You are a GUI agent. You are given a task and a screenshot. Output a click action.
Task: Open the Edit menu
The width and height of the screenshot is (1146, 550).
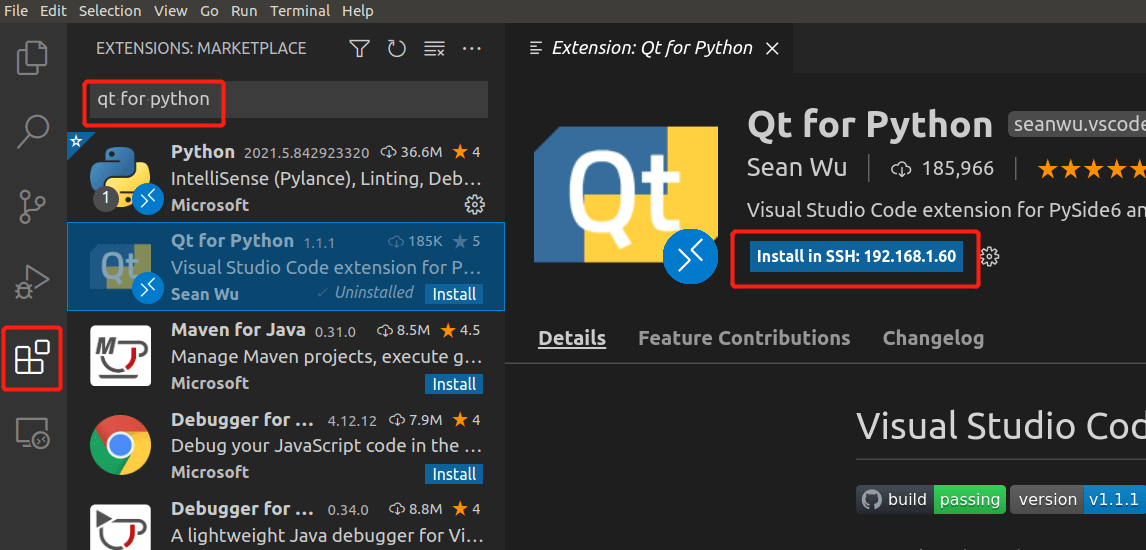[x=53, y=11]
